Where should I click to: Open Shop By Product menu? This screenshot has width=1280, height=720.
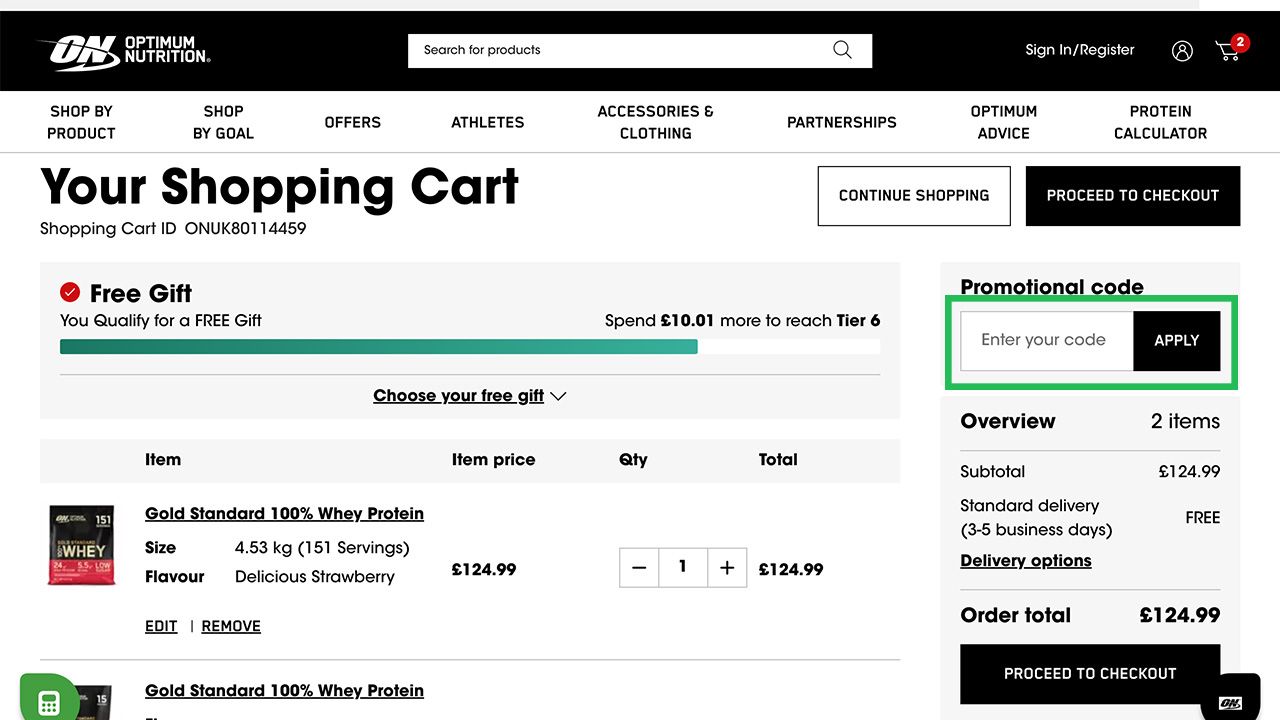click(81, 122)
